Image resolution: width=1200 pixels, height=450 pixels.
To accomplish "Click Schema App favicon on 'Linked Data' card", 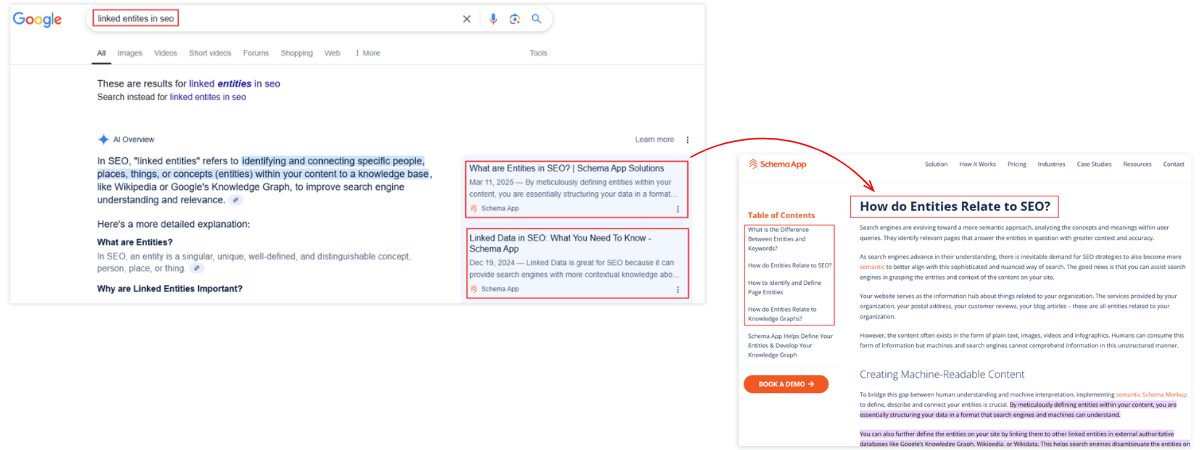I will click(474, 289).
